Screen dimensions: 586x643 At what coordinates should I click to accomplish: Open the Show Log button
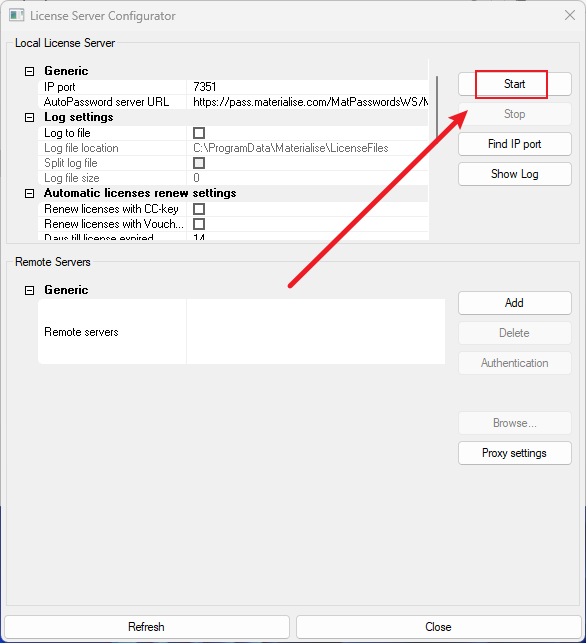pos(514,174)
